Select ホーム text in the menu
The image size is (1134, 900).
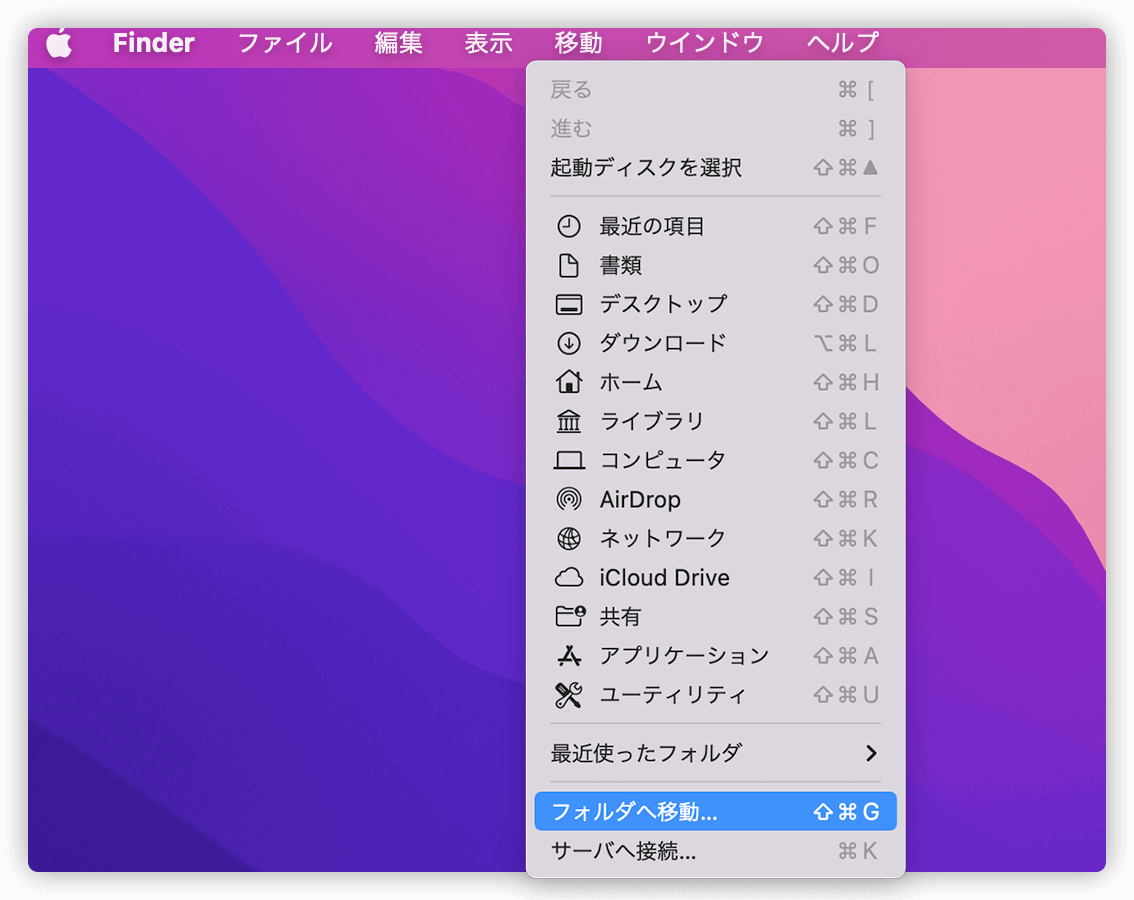pyautogui.click(x=631, y=382)
